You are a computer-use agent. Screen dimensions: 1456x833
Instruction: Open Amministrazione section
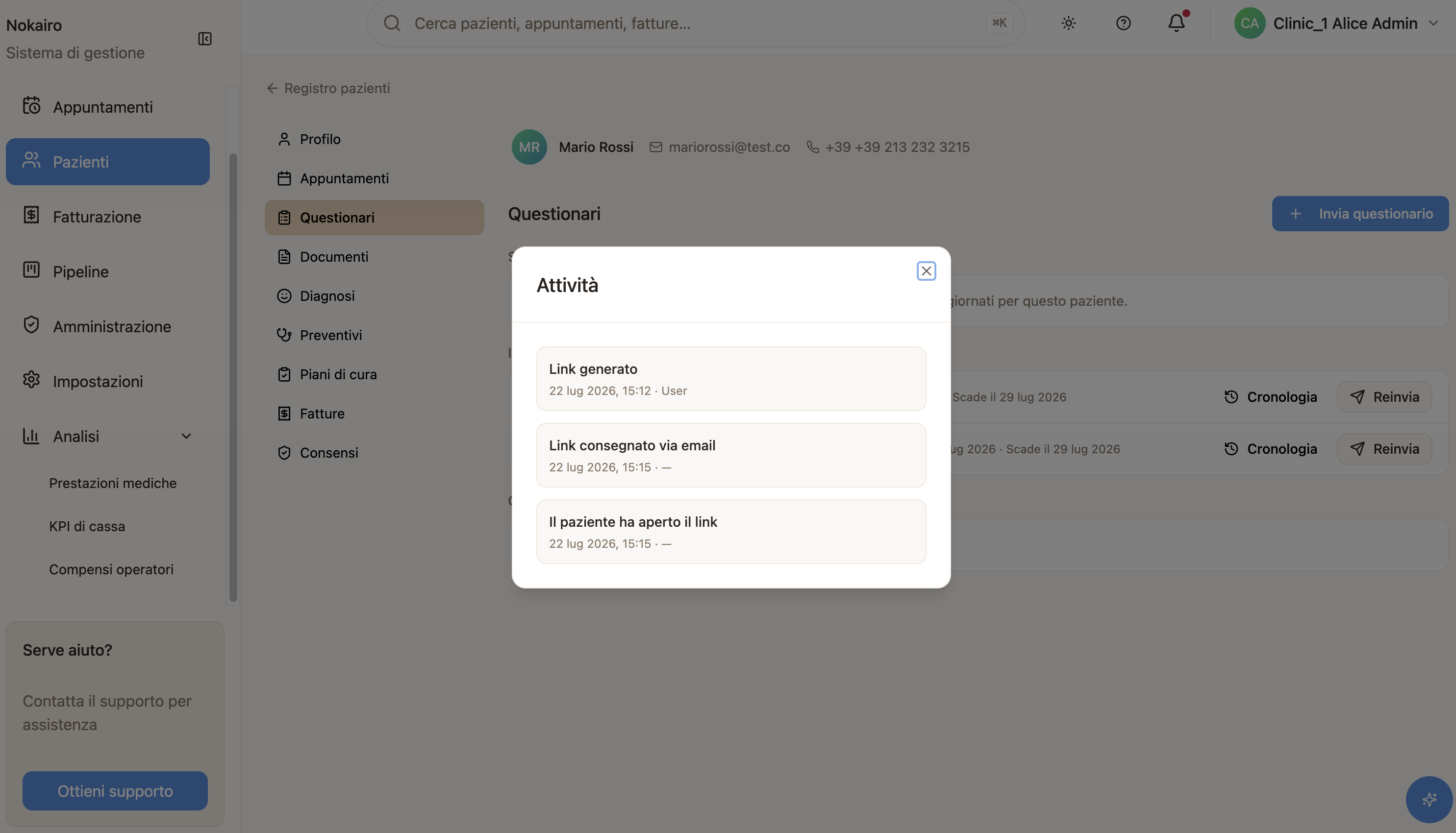pyautogui.click(x=107, y=327)
